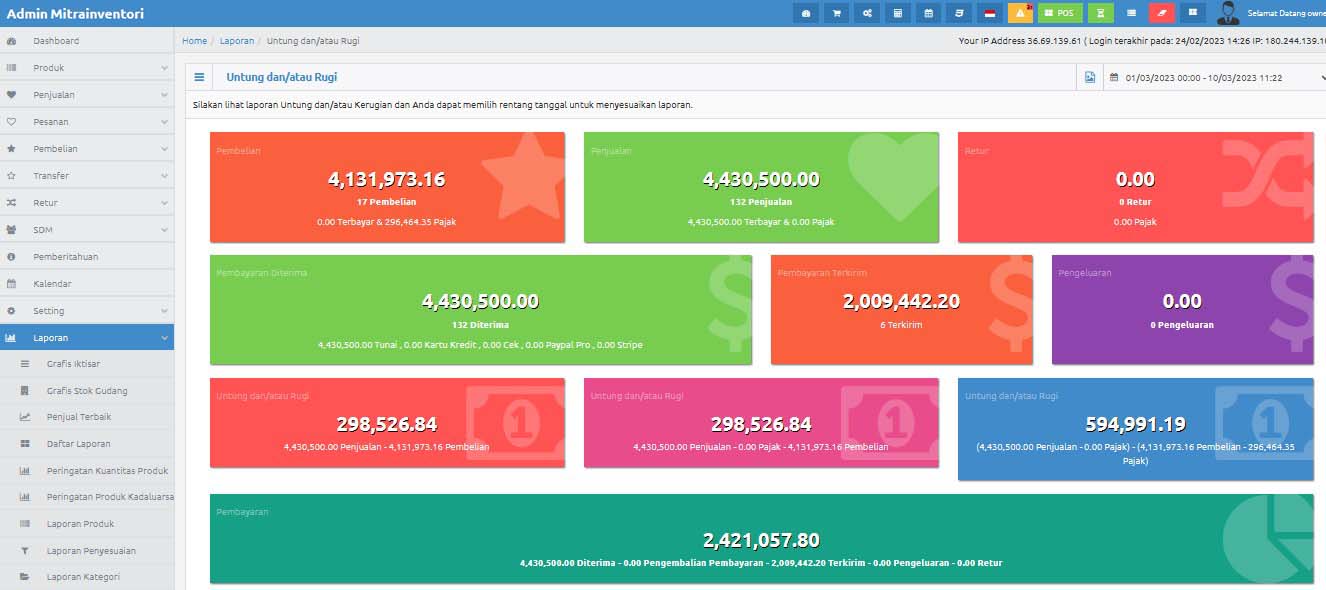Viewport: 1326px width, 590px height.
Task: Open the yellow warning alerts icon
Action: pyautogui.click(x=1020, y=13)
